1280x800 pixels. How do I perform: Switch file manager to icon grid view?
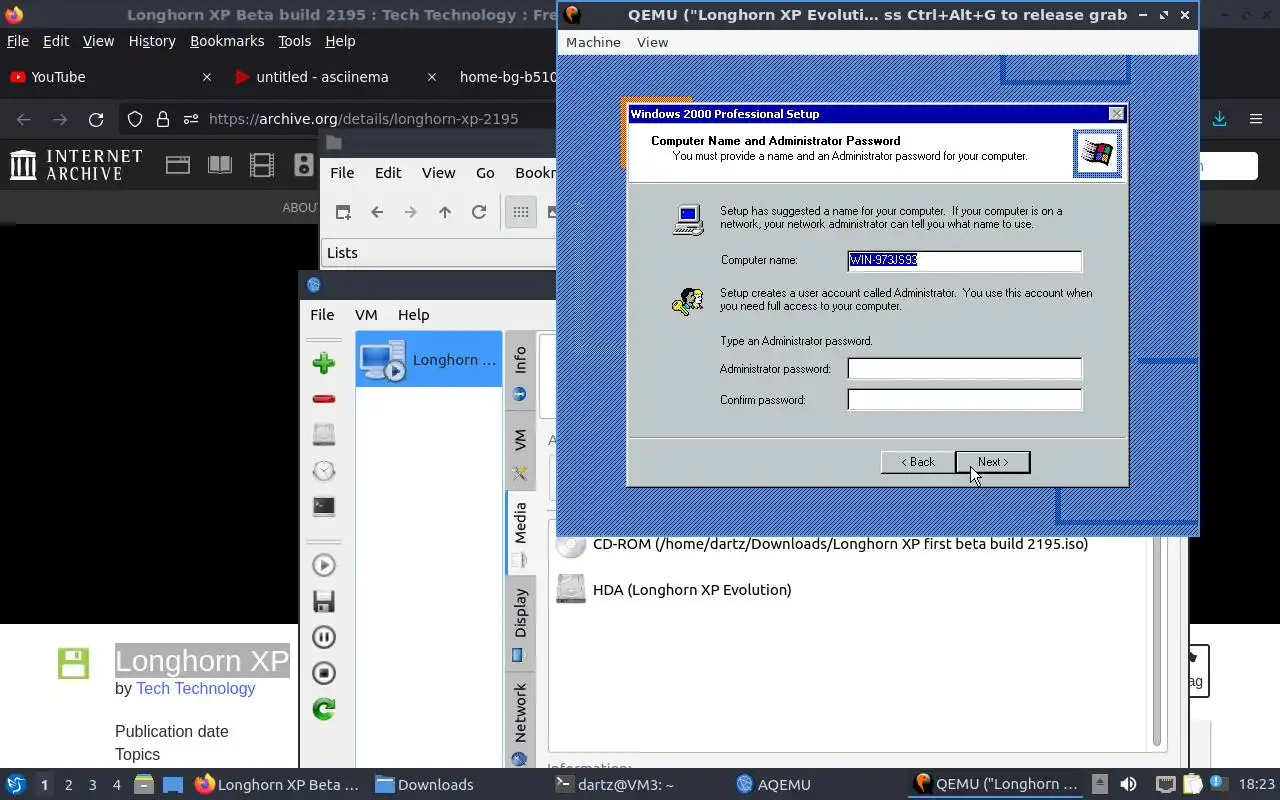(521, 212)
